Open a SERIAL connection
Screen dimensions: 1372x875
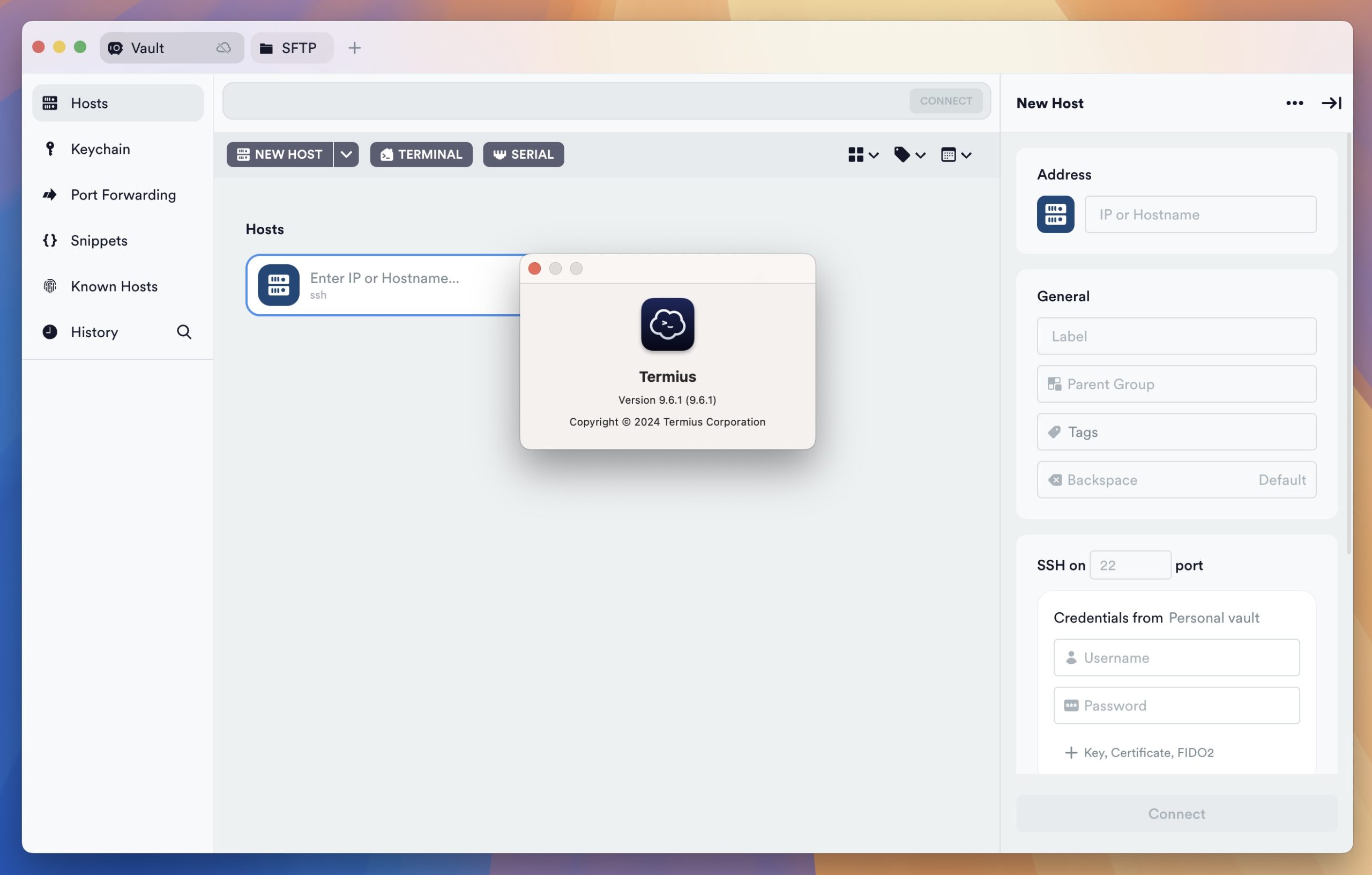tap(523, 154)
